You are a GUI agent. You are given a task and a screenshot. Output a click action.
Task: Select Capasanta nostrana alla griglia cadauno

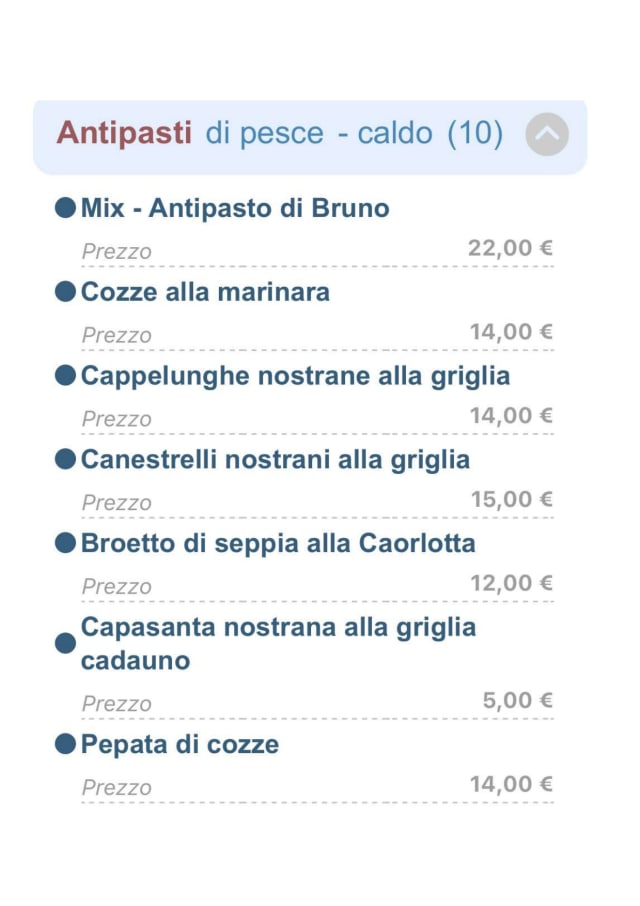click(278, 643)
